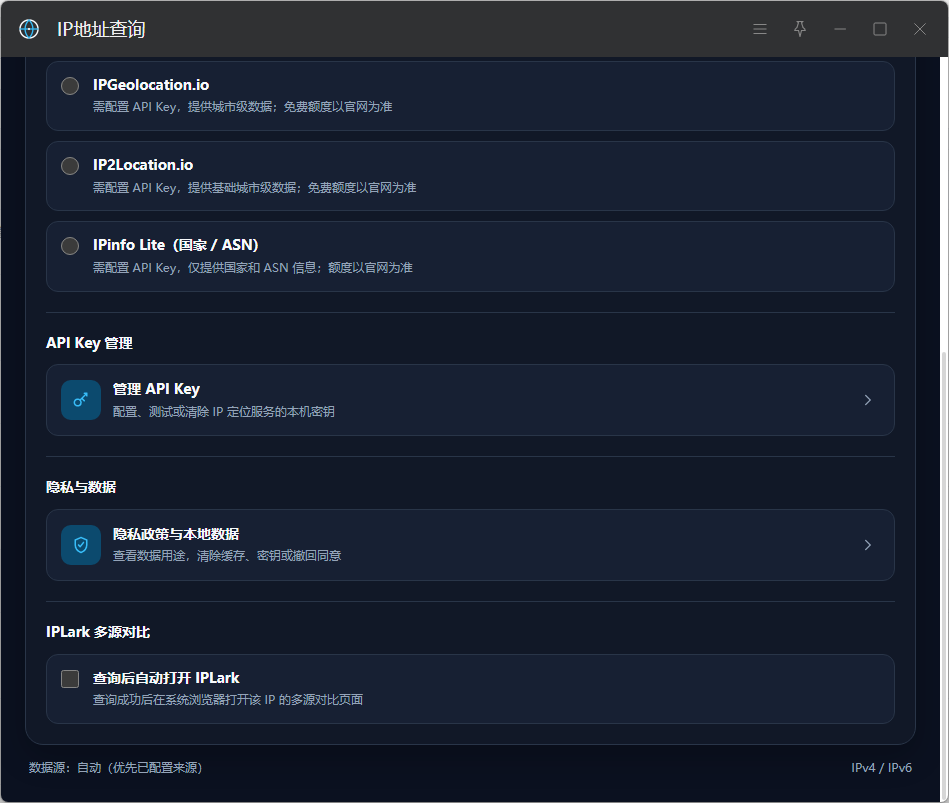The width and height of the screenshot is (949, 803).
Task: Choose the IPinfo Lite radio option
Action: coord(70,246)
